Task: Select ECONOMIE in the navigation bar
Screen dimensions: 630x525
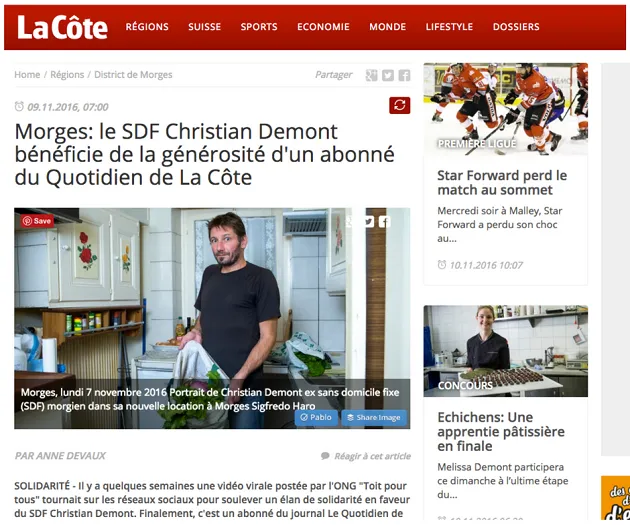Action: [x=323, y=27]
